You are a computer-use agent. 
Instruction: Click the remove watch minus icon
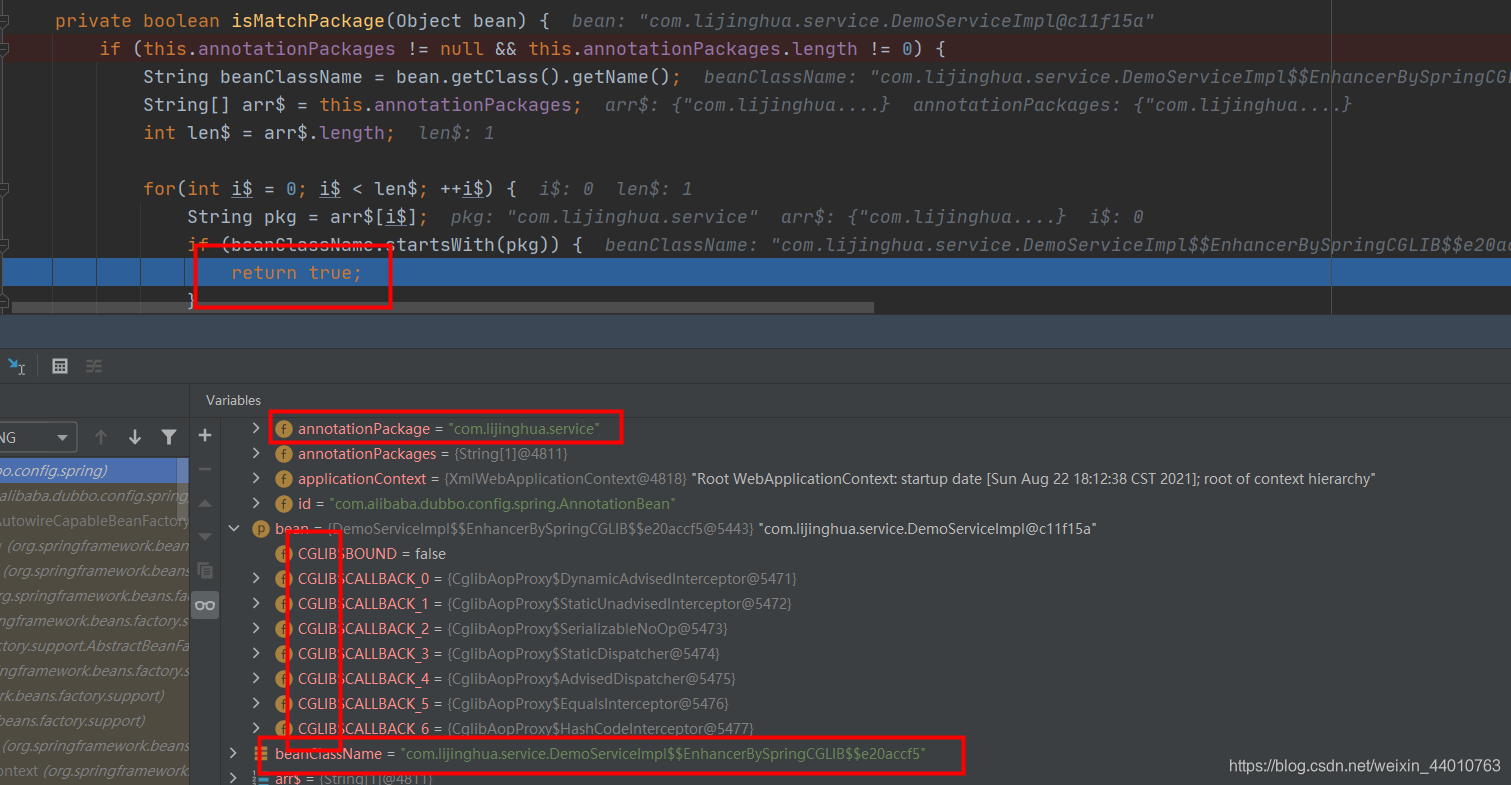point(205,469)
